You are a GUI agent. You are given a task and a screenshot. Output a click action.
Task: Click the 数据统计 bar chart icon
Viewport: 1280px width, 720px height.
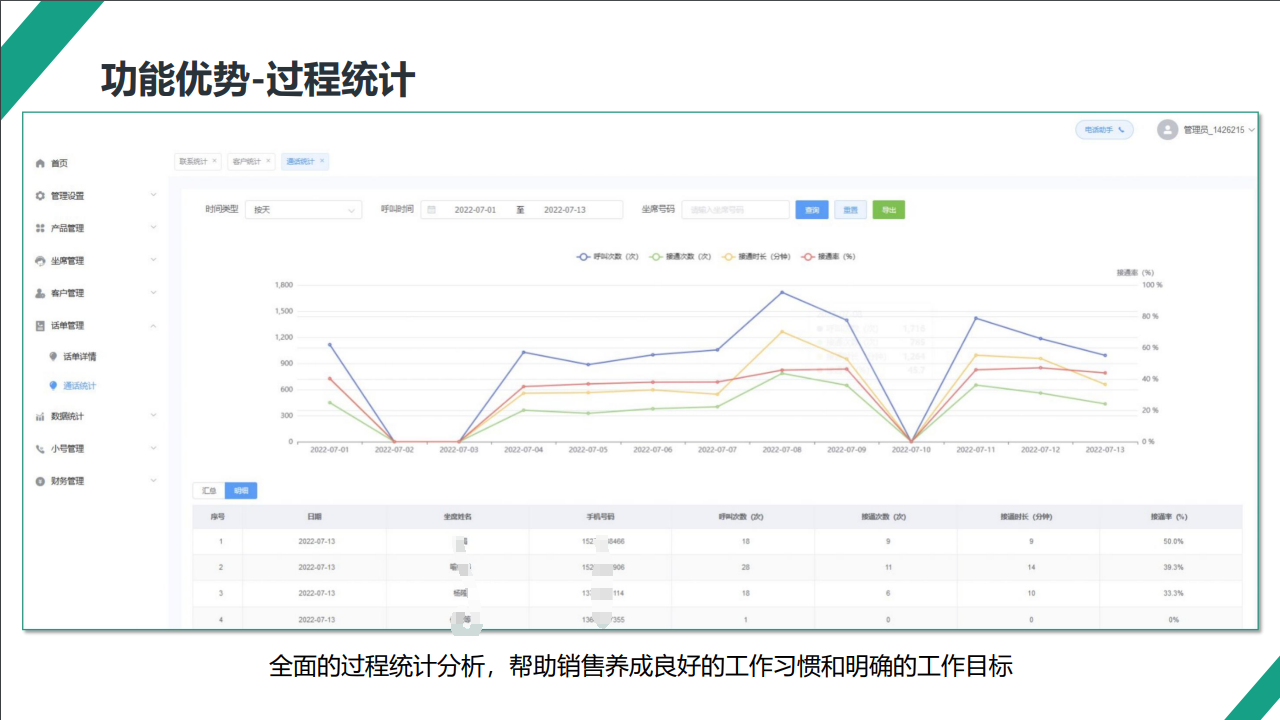coord(40,416)
